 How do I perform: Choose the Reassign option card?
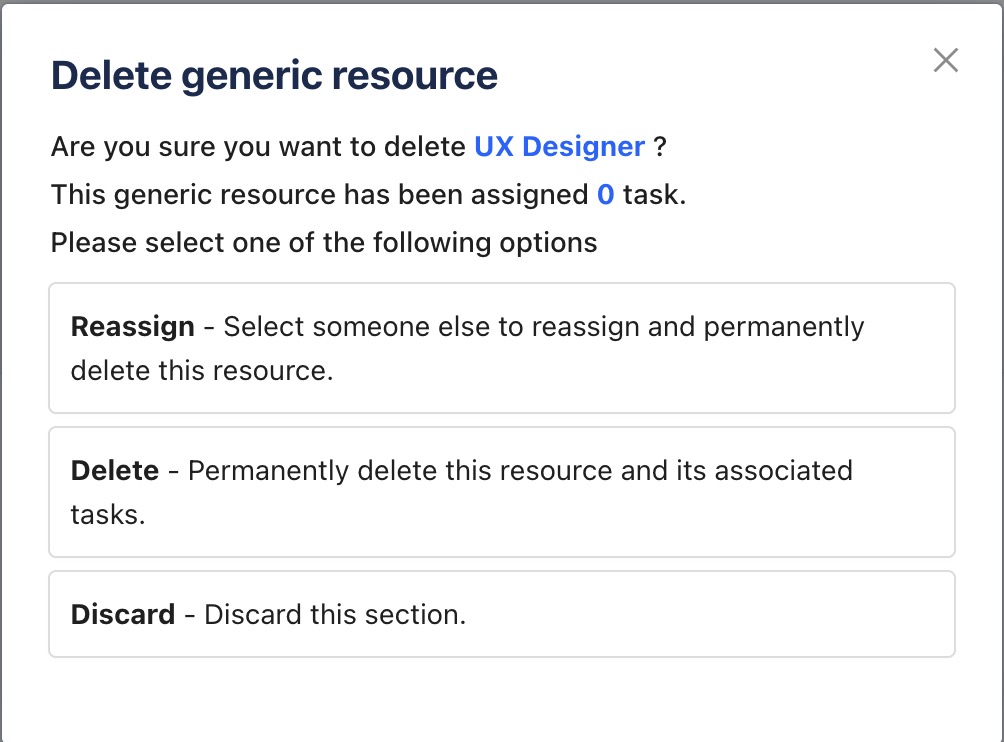pos(501,348)
